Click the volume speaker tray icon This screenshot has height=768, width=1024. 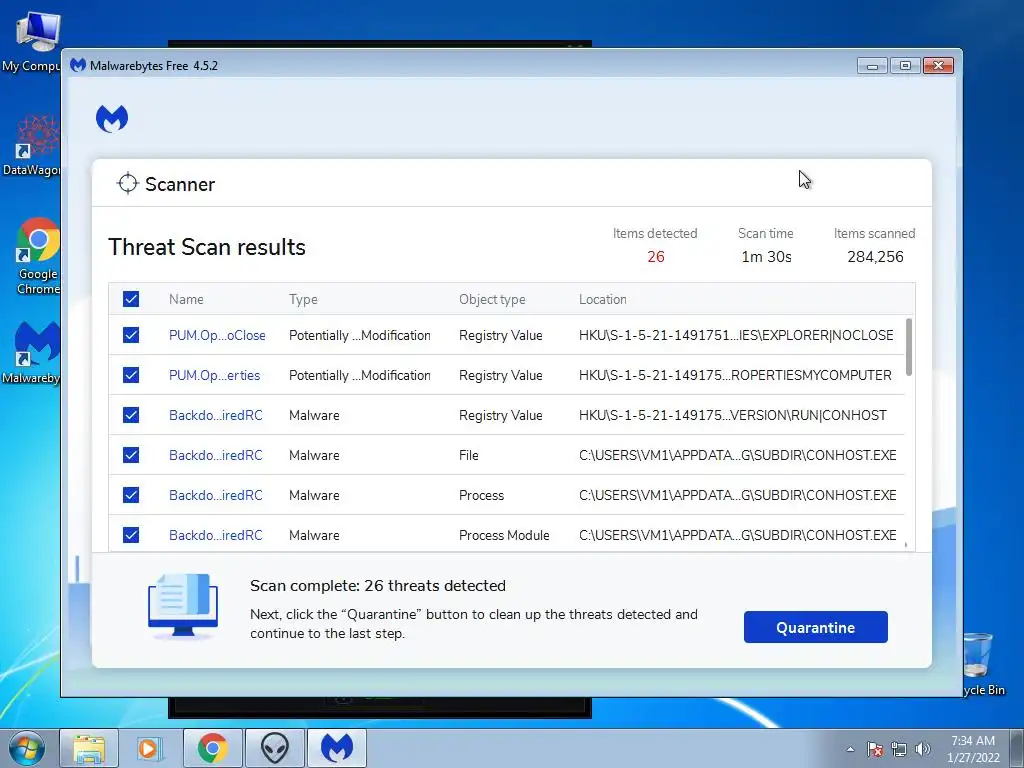923,749
